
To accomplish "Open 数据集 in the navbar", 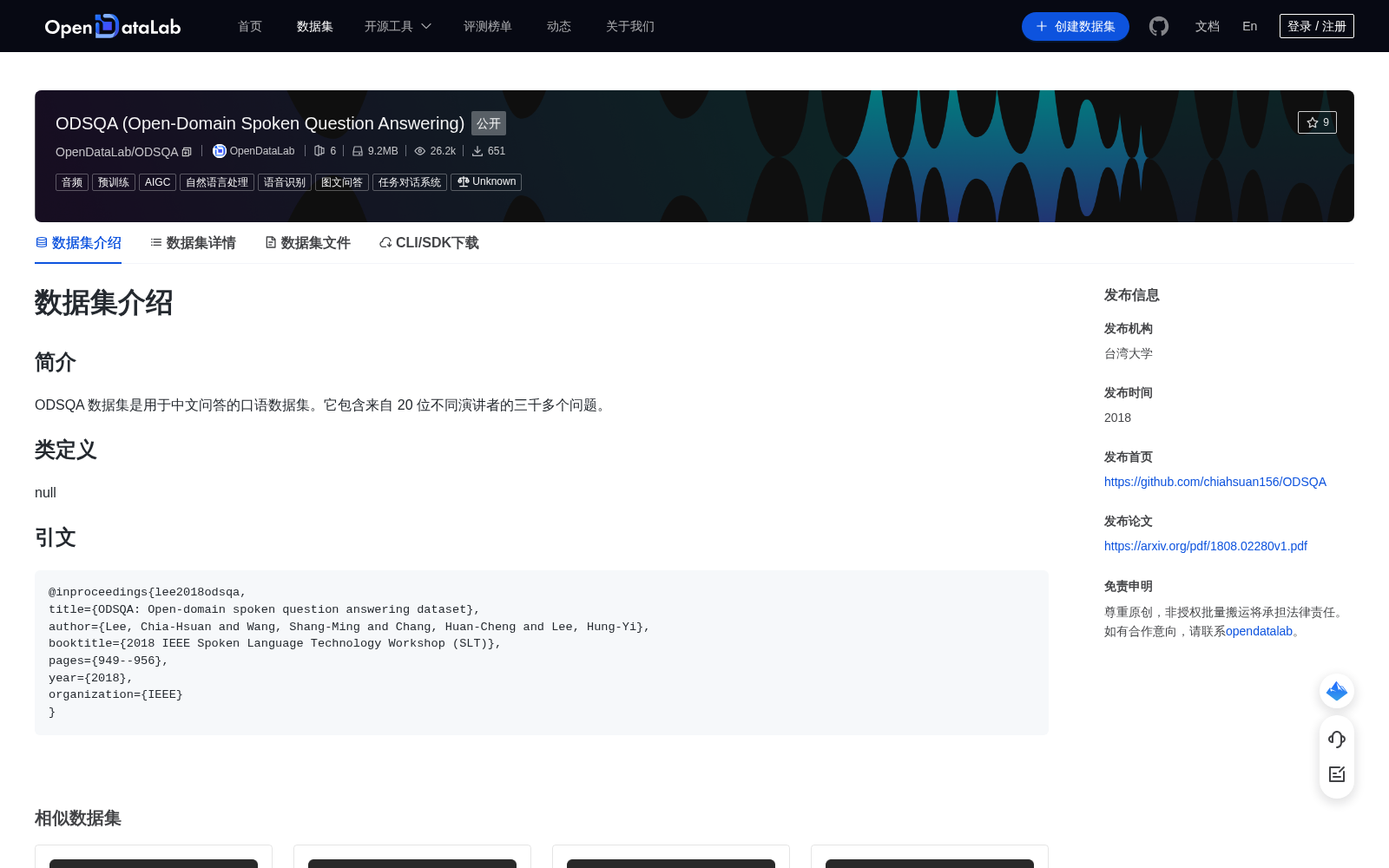I will [x=315, y=26].
